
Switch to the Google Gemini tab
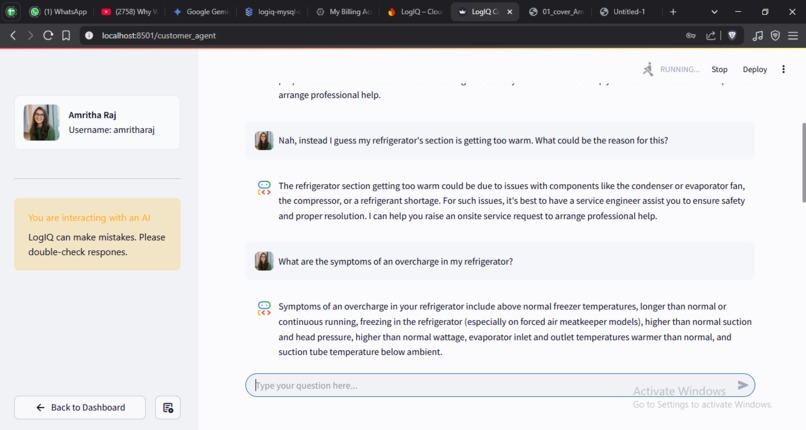[202, 11]
